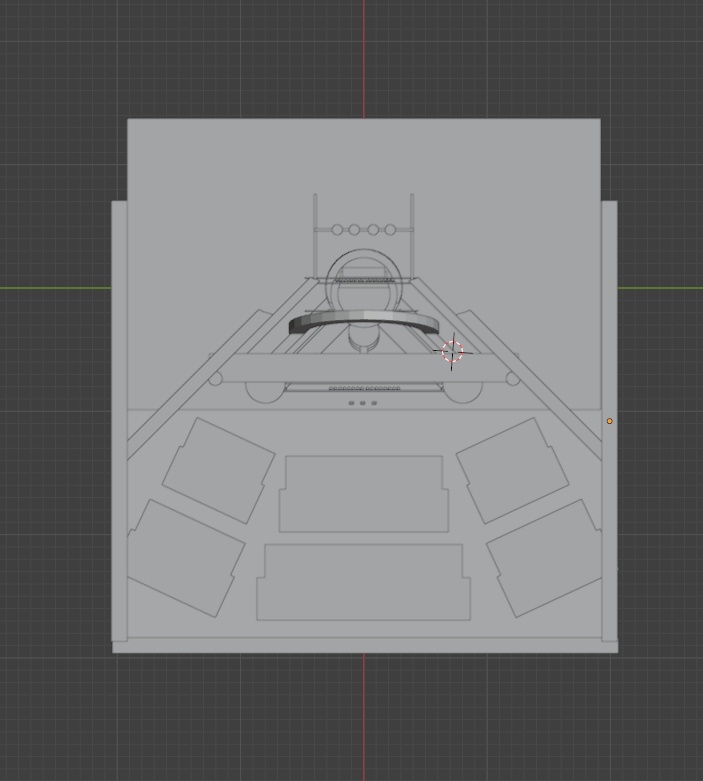The image size is (703, 781).
Task: Select the dark curved ring object
Action: click(x=364, y=322)
